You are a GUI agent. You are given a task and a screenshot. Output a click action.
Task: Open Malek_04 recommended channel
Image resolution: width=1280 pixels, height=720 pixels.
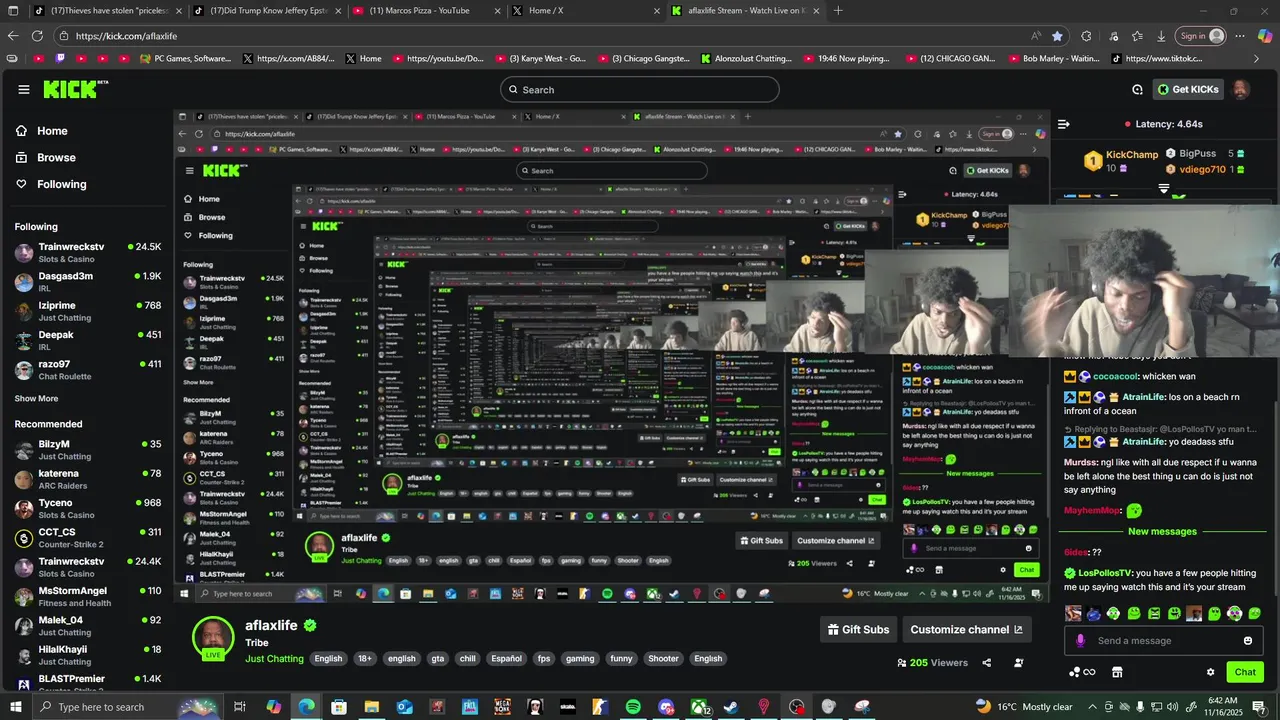tap(88, 626)
